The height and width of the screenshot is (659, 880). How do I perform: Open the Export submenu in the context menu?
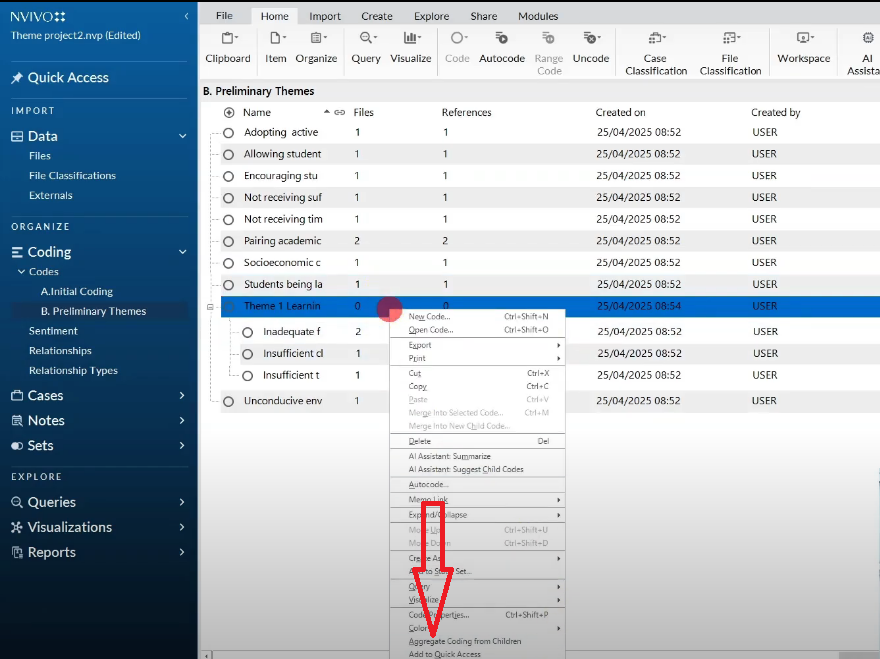point(478,345)
